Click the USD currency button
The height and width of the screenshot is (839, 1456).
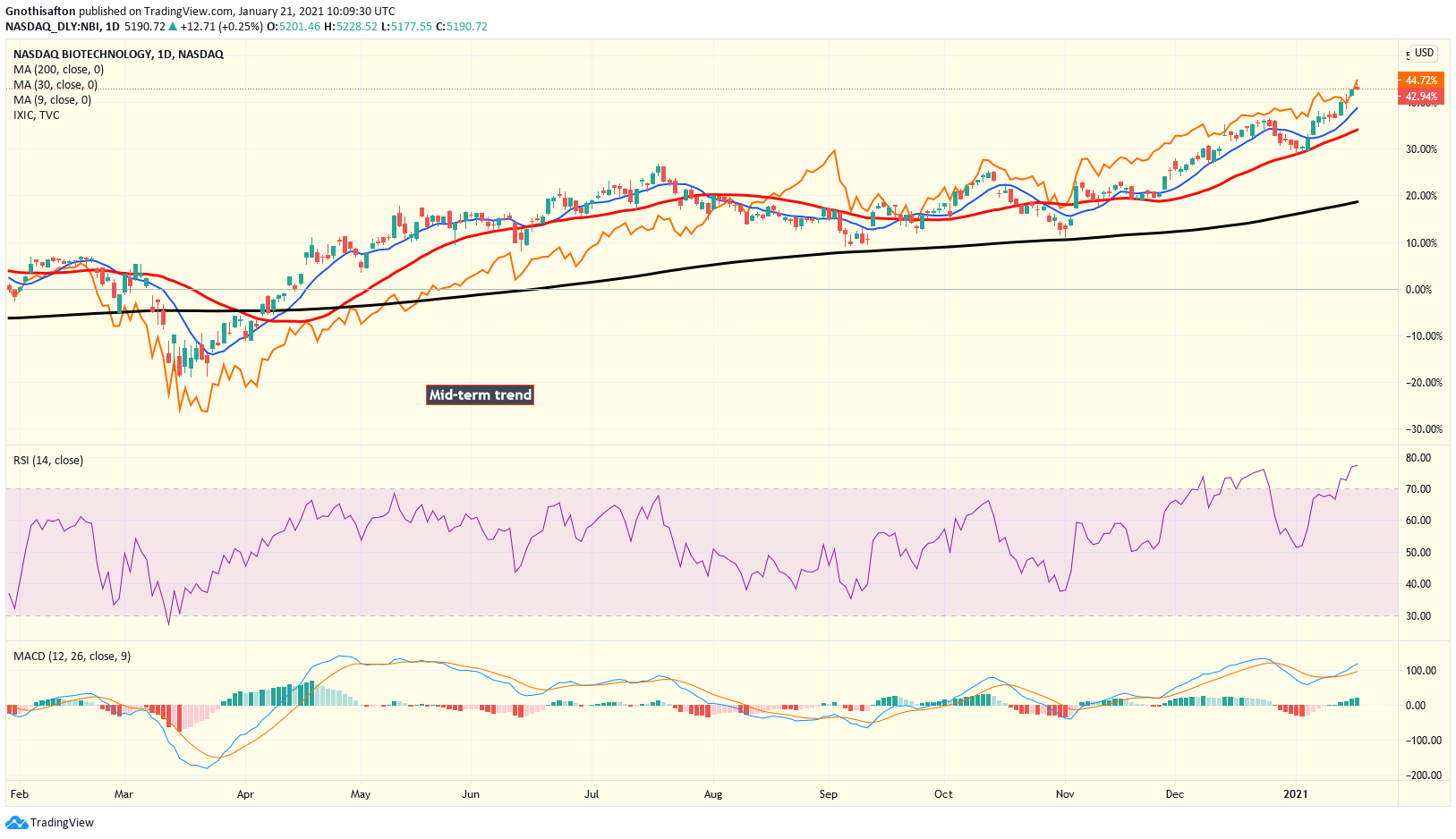click(1424, 53)
